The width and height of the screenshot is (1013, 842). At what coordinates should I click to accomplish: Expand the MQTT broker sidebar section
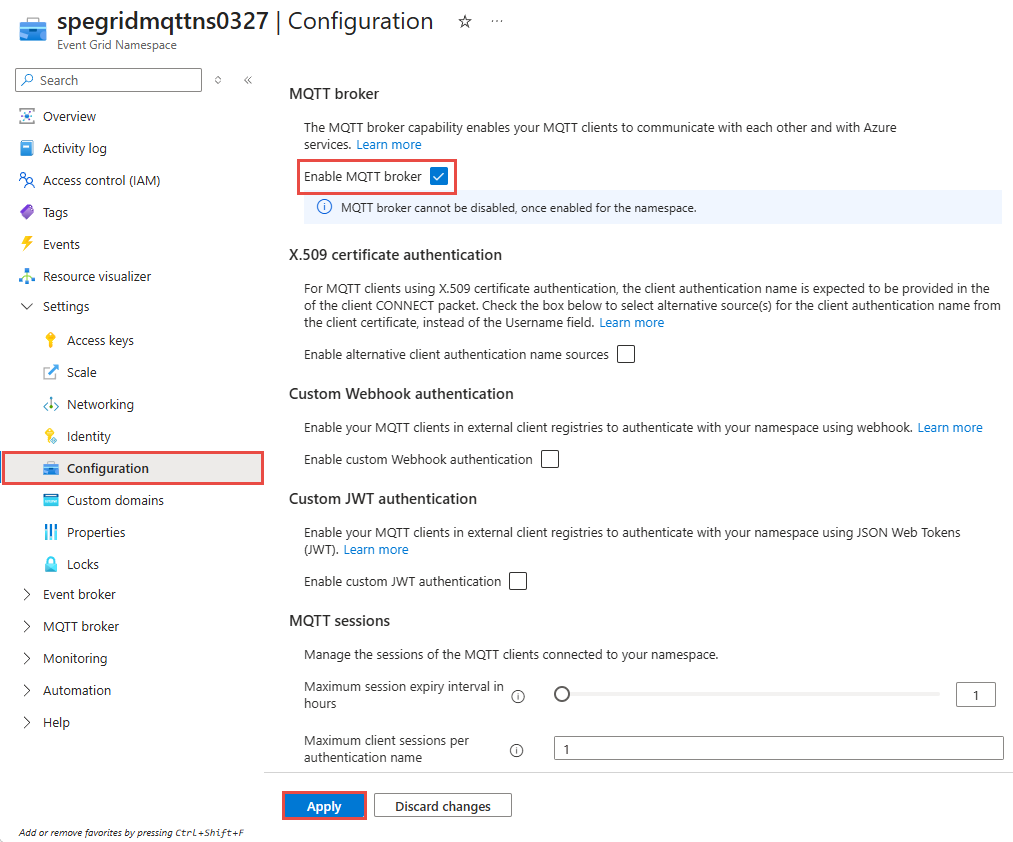click(26, 626)
